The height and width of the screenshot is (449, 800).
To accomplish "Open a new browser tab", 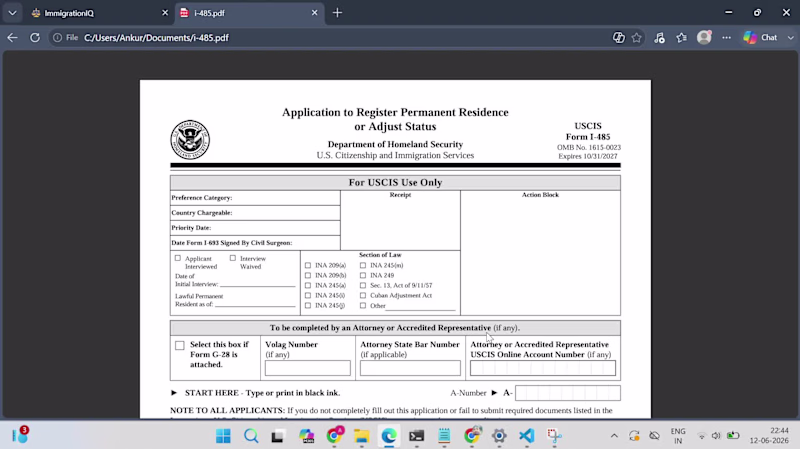I will pos(337,13).
